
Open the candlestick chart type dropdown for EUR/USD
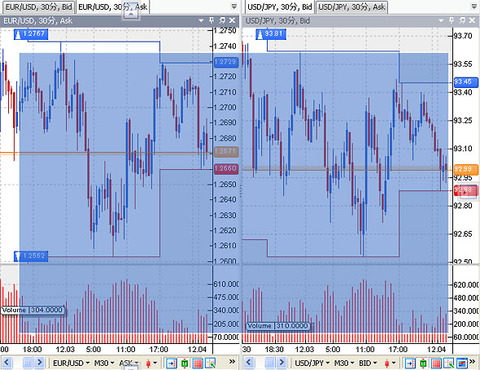pos(151,363)
